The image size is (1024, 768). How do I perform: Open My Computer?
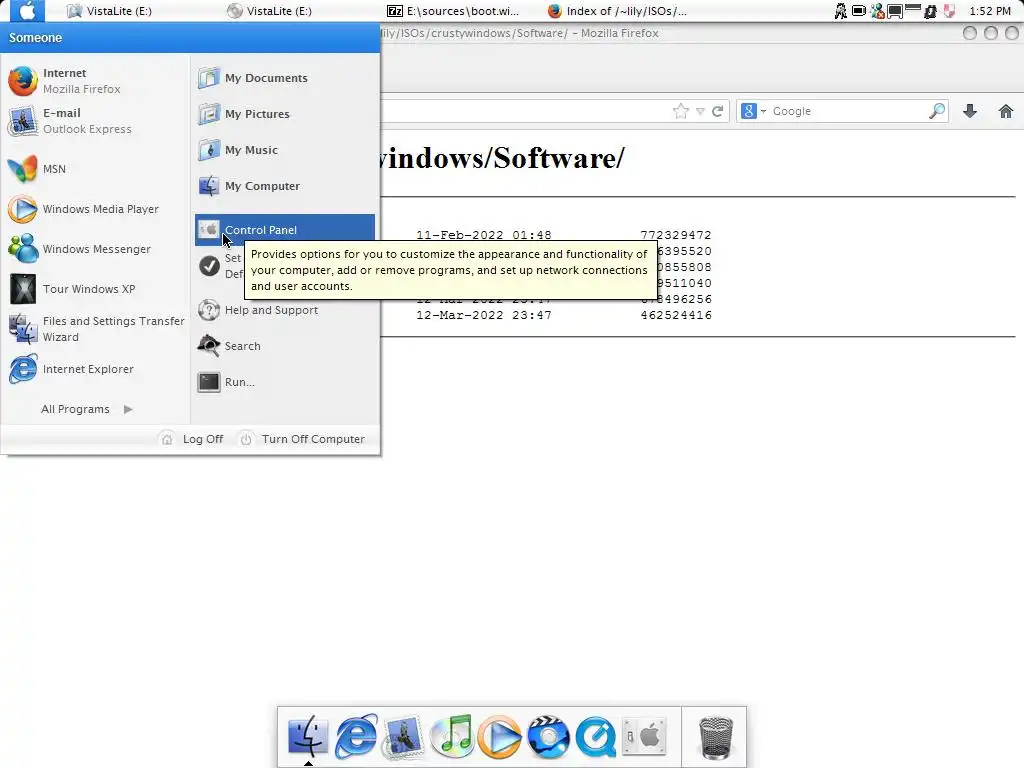tap(249, 186)
